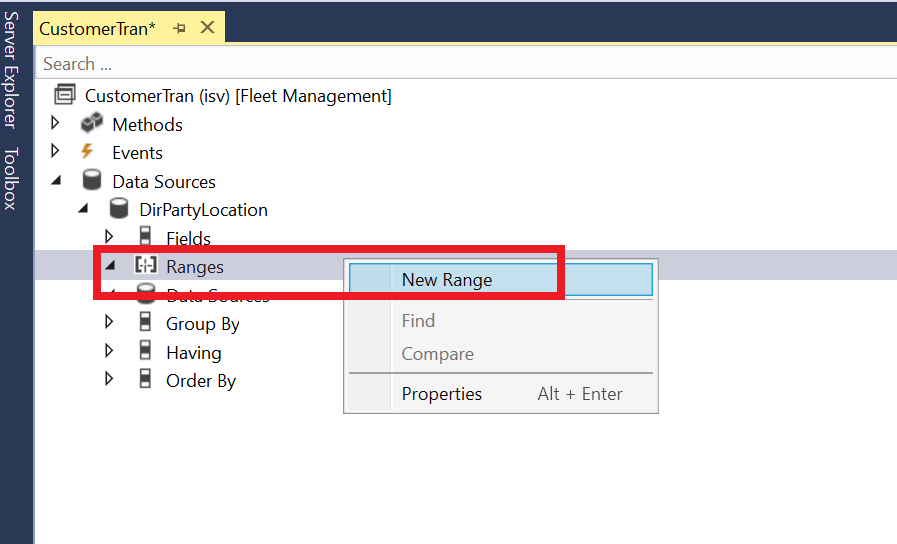
Task: Expand the Events tree node
Action: 56,152
